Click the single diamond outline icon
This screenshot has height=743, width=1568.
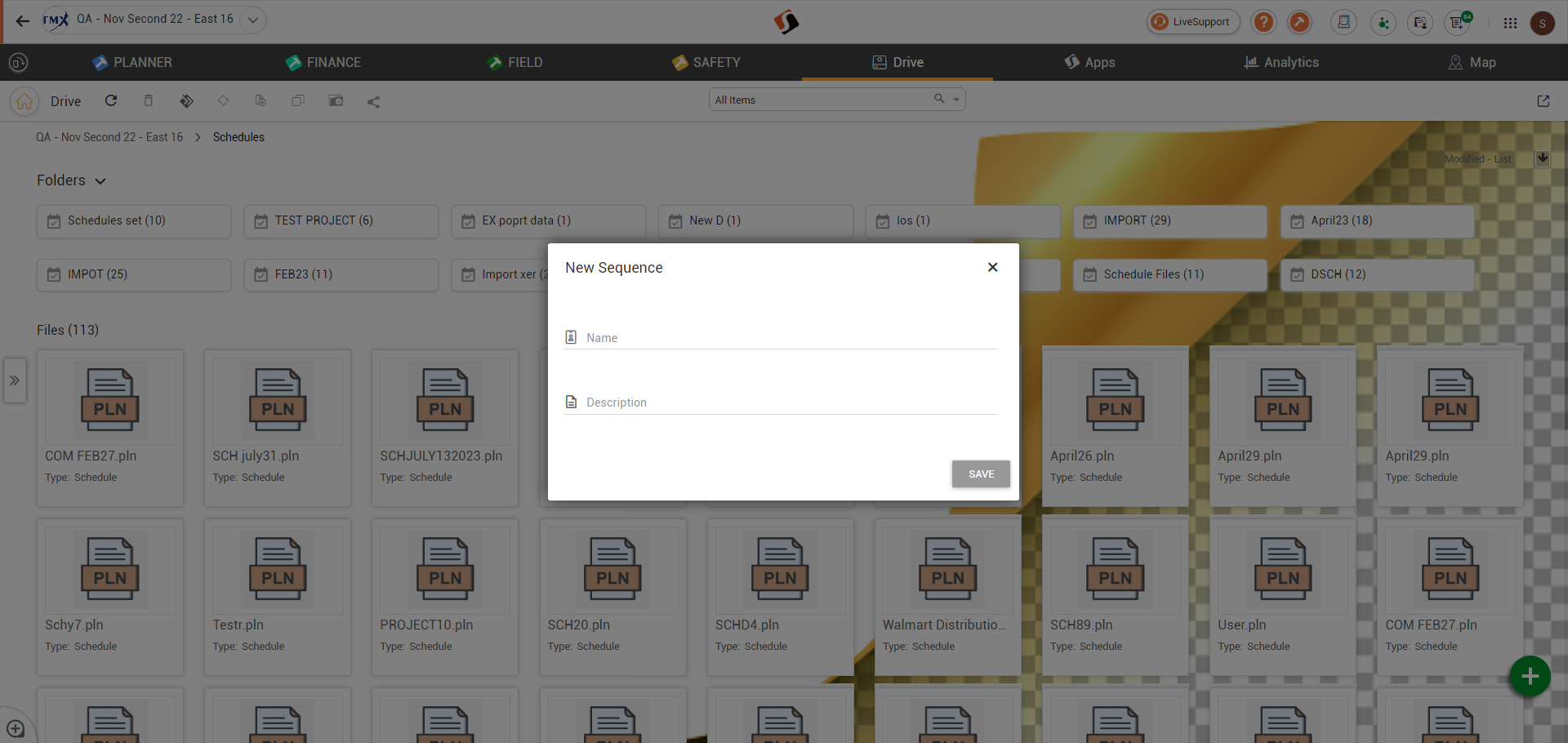223,100
